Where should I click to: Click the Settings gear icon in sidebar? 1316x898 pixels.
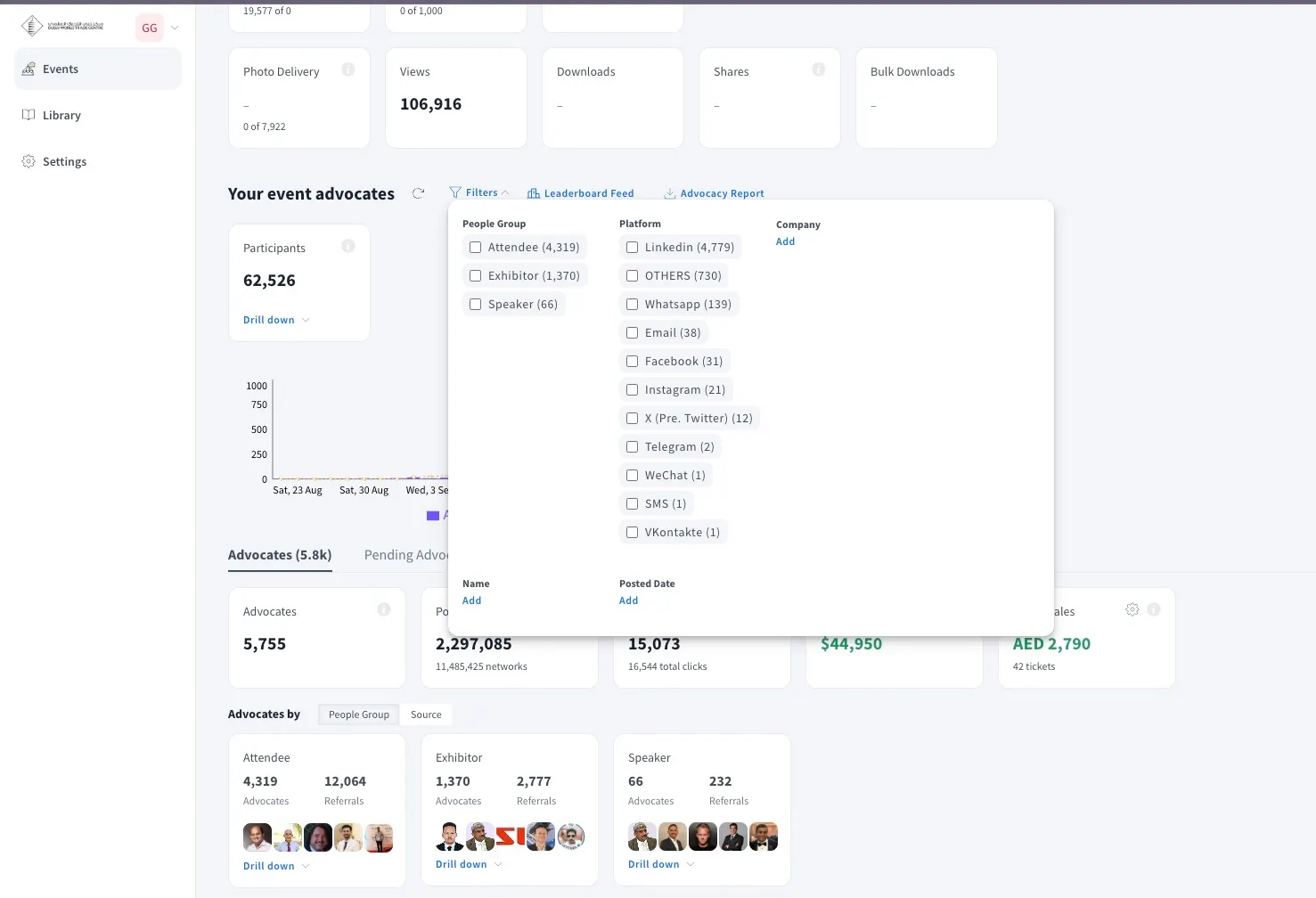(x=29, y=161)
